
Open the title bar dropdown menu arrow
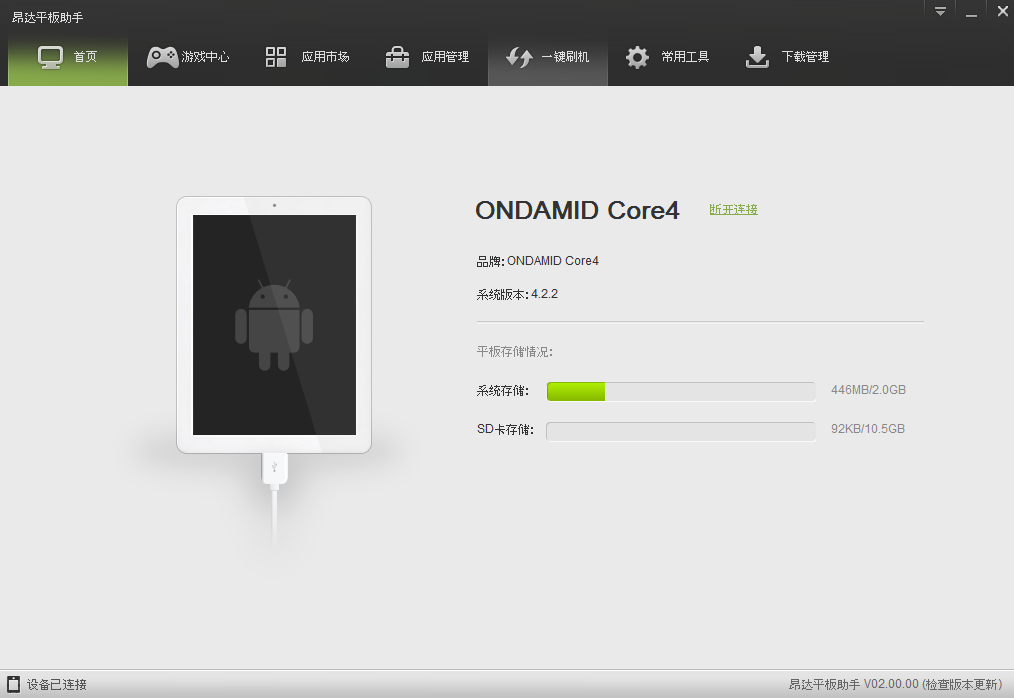pyautogui.click(x=940, y=11)
